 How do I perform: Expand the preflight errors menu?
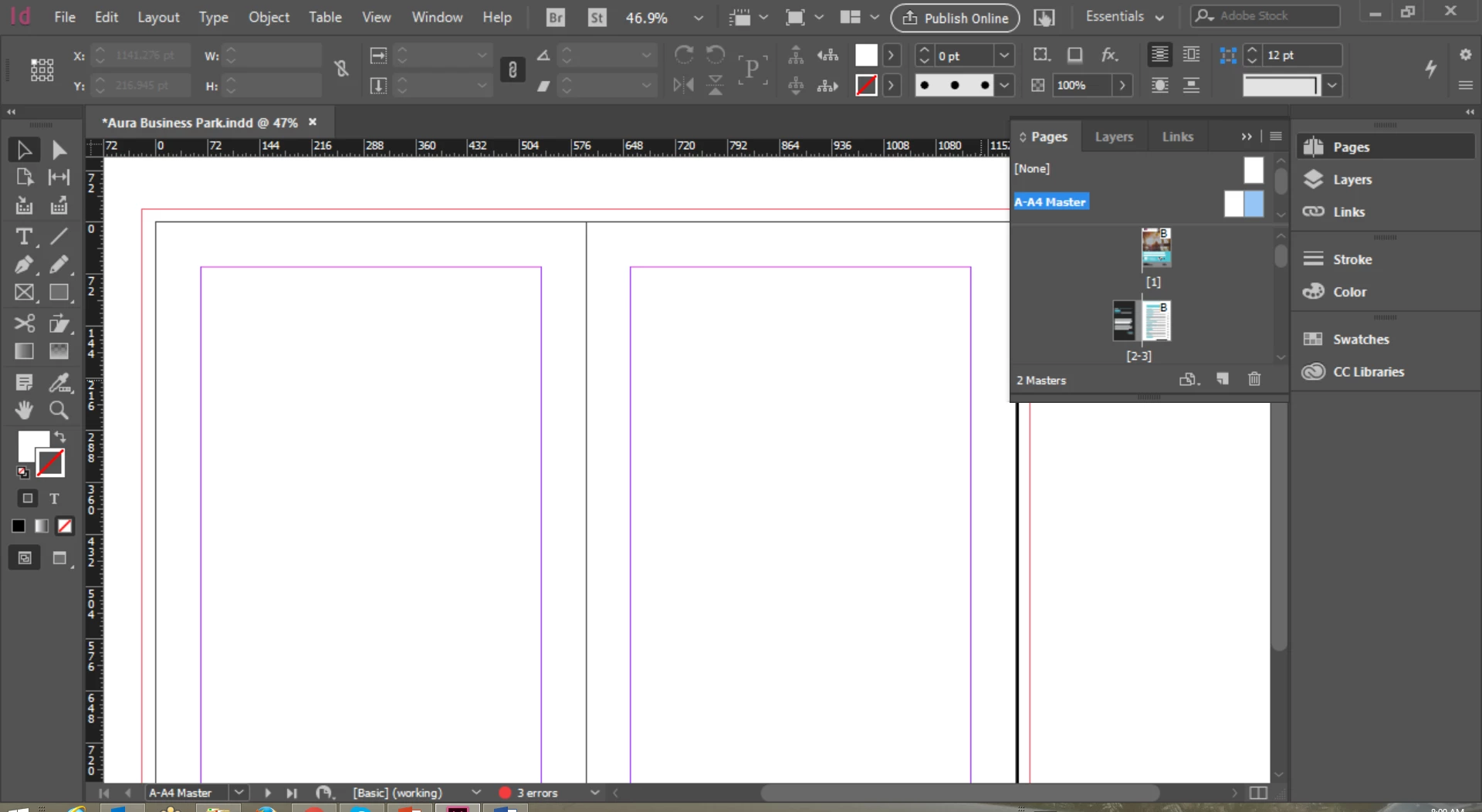(x=594, y=792)
